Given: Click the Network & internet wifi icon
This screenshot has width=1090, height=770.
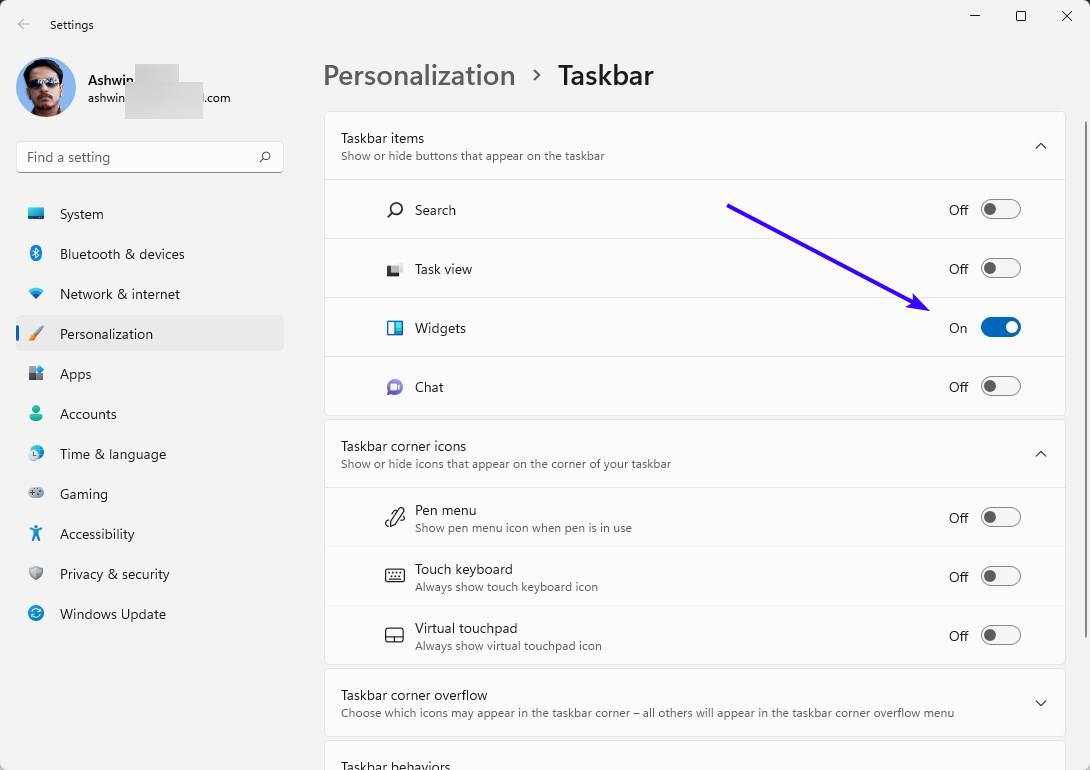Looking at the screenshot, I should click(x=36, y=294).
